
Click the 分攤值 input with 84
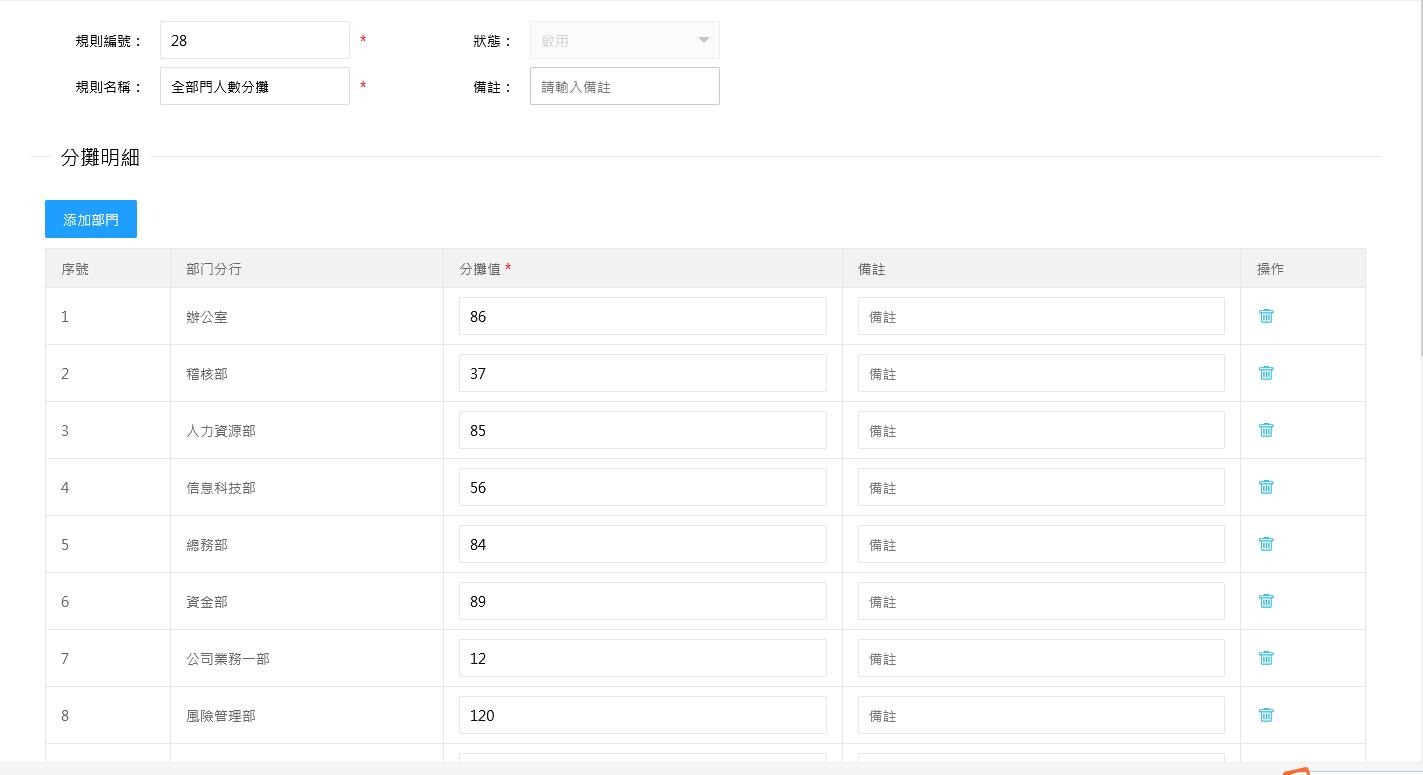[x=643, y=544]
